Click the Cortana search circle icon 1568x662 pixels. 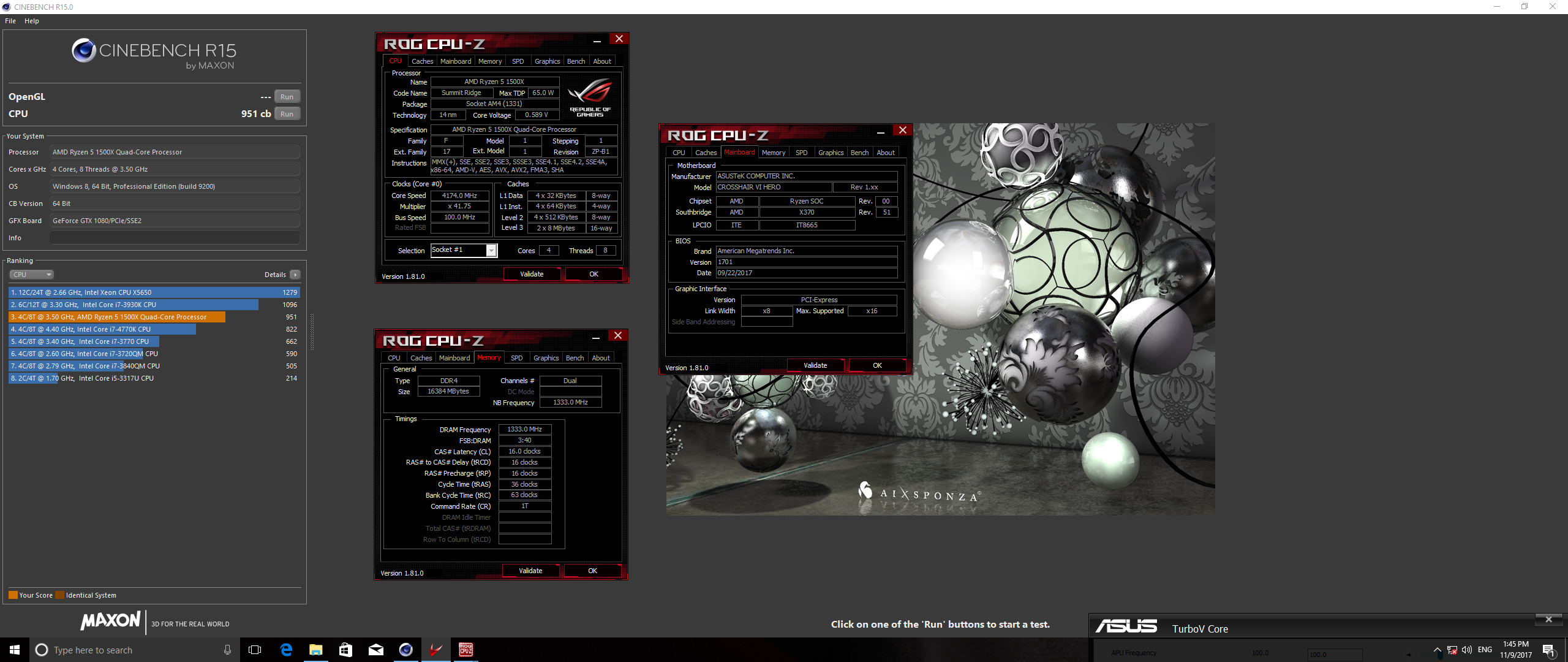pyautogui.click(x=42, y=650)
